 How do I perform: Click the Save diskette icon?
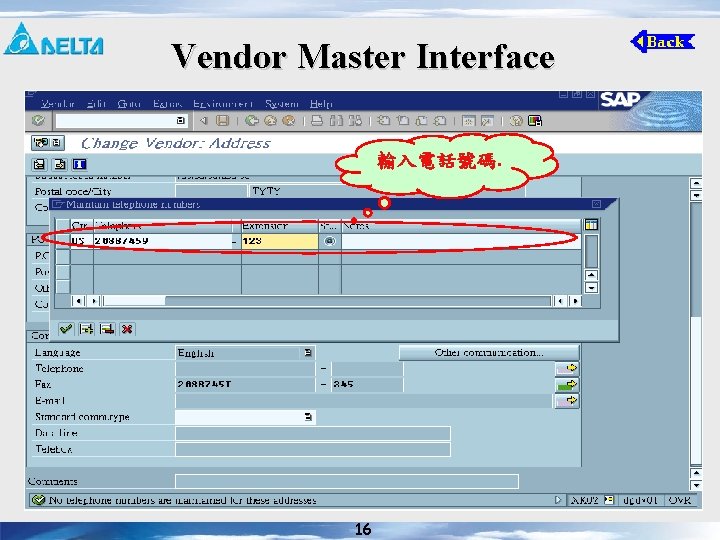[x=223, y=121]
